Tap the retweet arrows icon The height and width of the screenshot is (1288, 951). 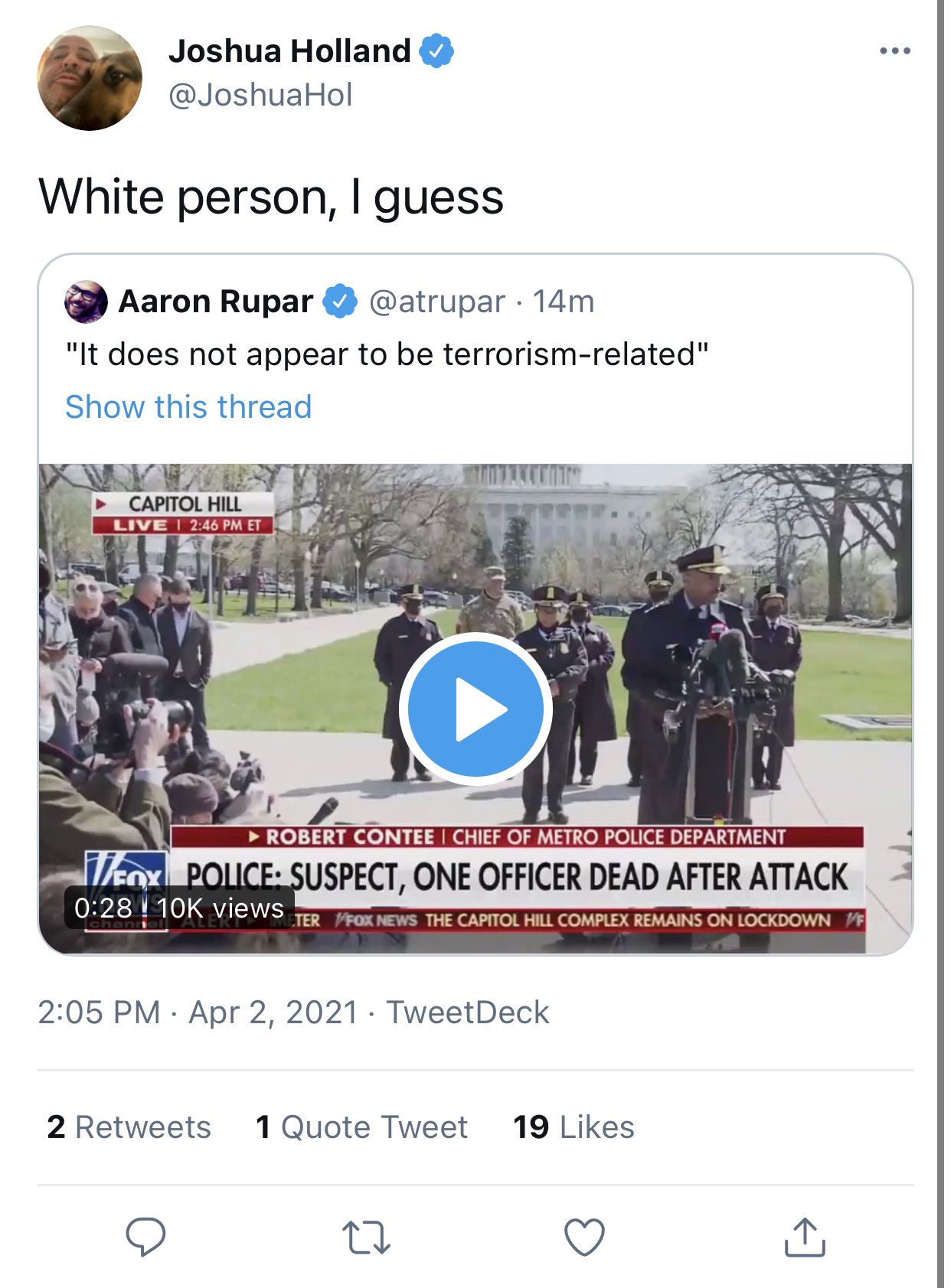[x=365, y=1237]
